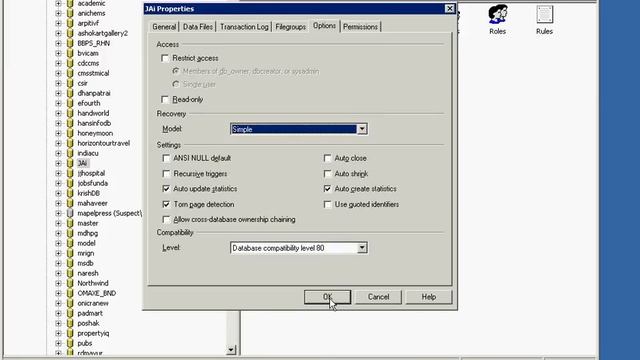Check Allow cross-database ownership chaining

coord(166,220)
